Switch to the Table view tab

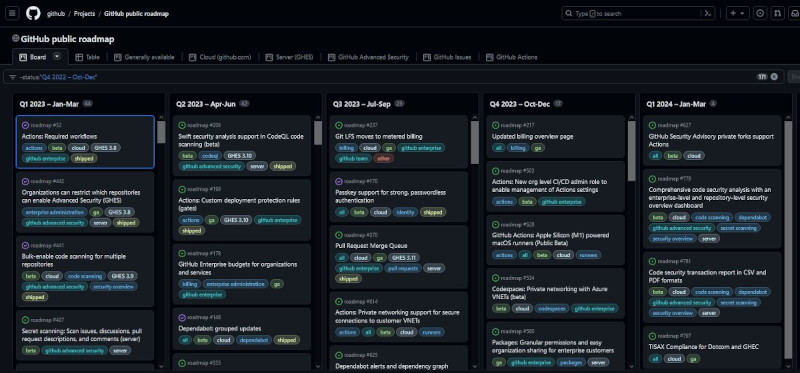click(87, 57)
